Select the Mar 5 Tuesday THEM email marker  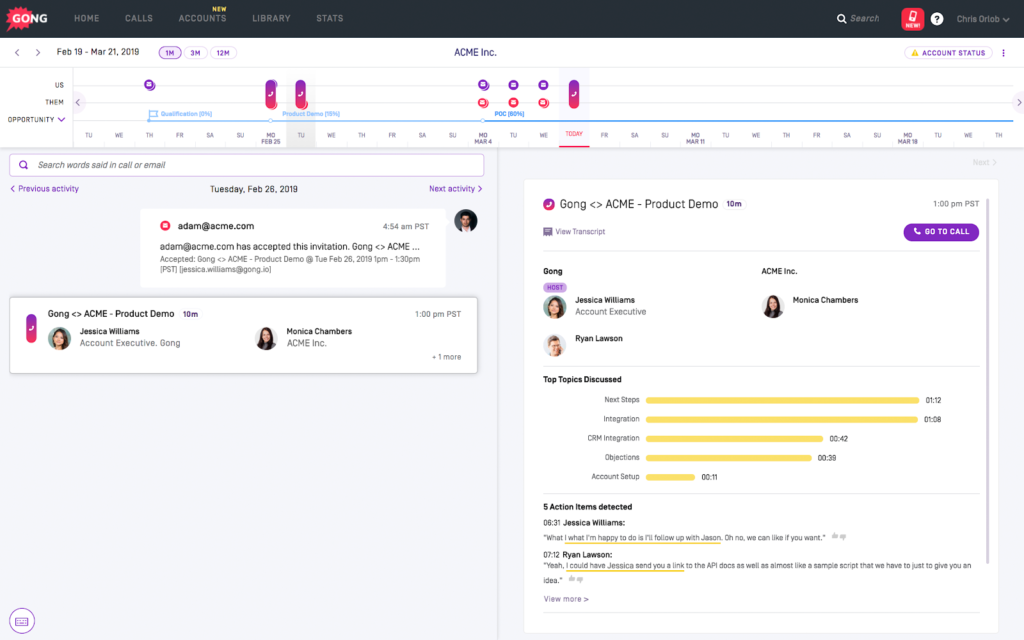513,103
